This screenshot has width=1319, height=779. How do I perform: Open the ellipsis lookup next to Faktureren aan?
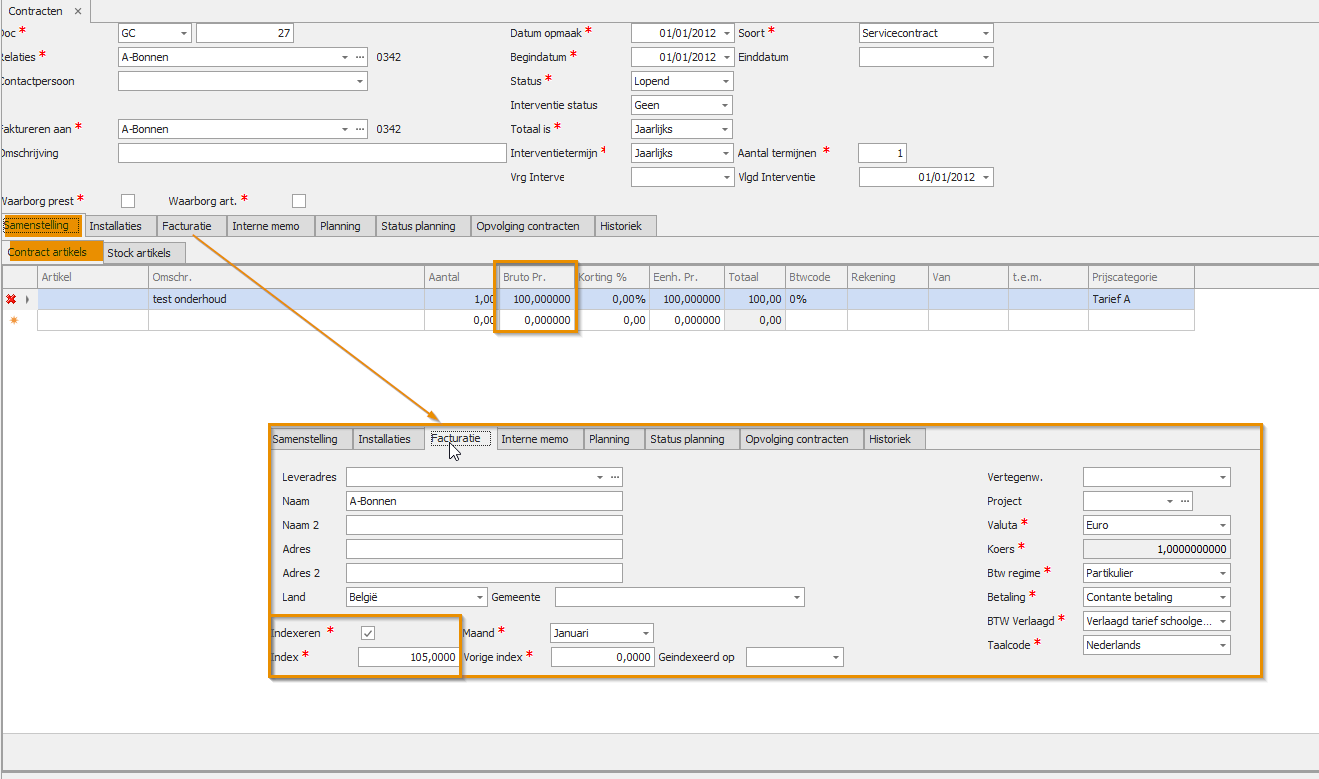click(x=361, y=129)
